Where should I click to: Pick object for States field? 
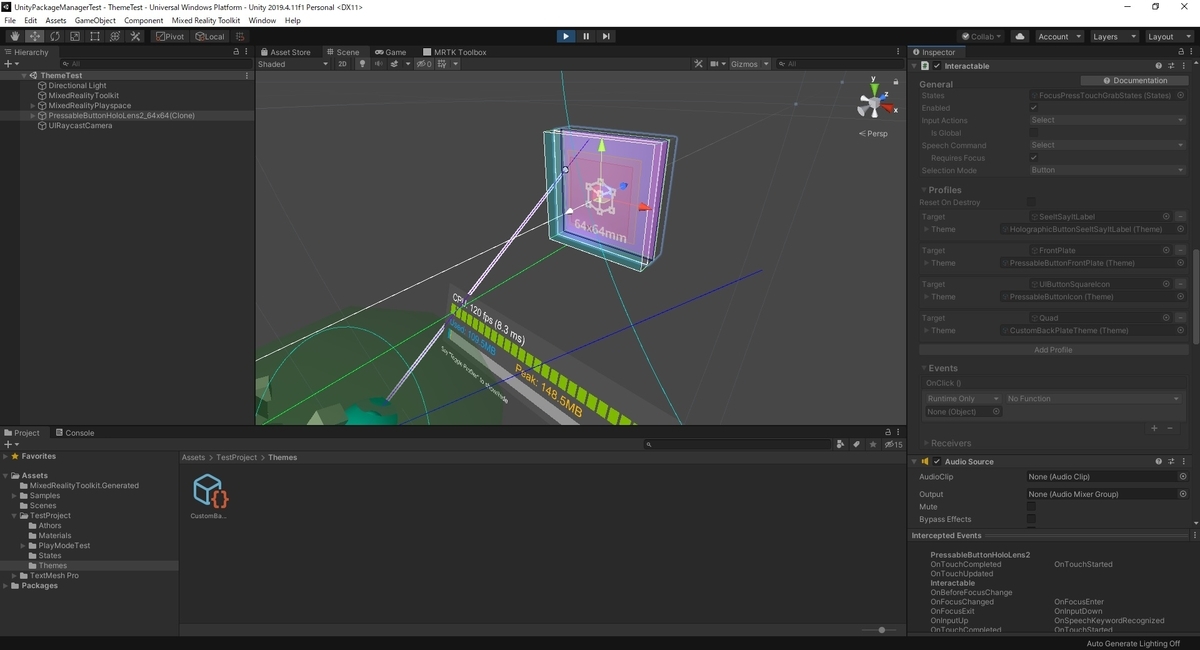(x=1182, y=96)
